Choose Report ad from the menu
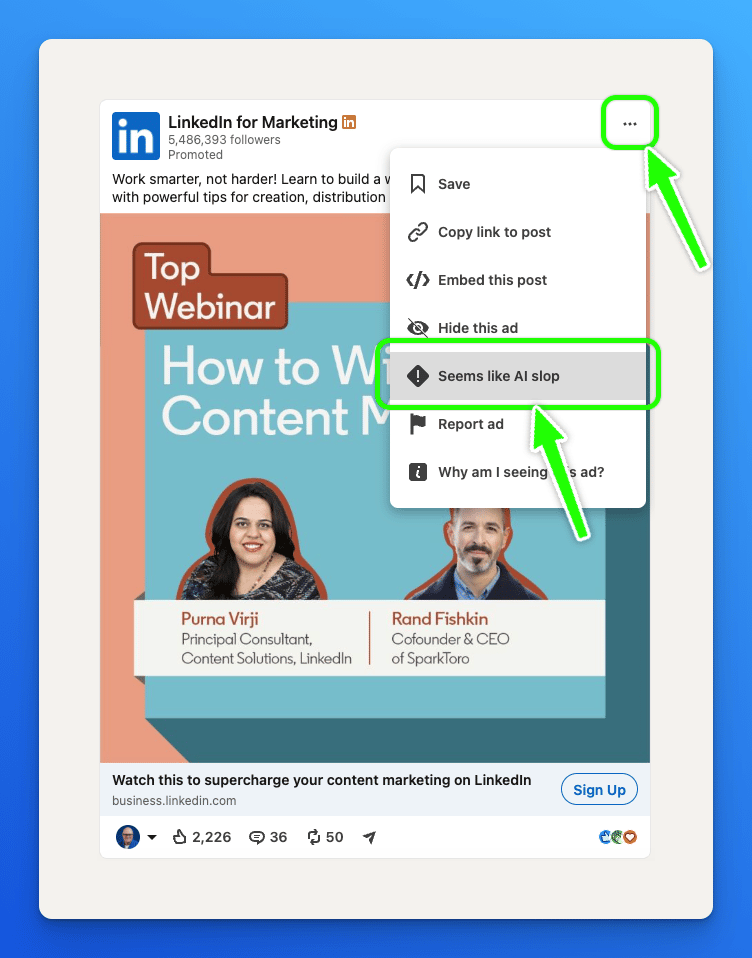Image resolution: width=752 pixels, height=958 pixels. [517, 424]
